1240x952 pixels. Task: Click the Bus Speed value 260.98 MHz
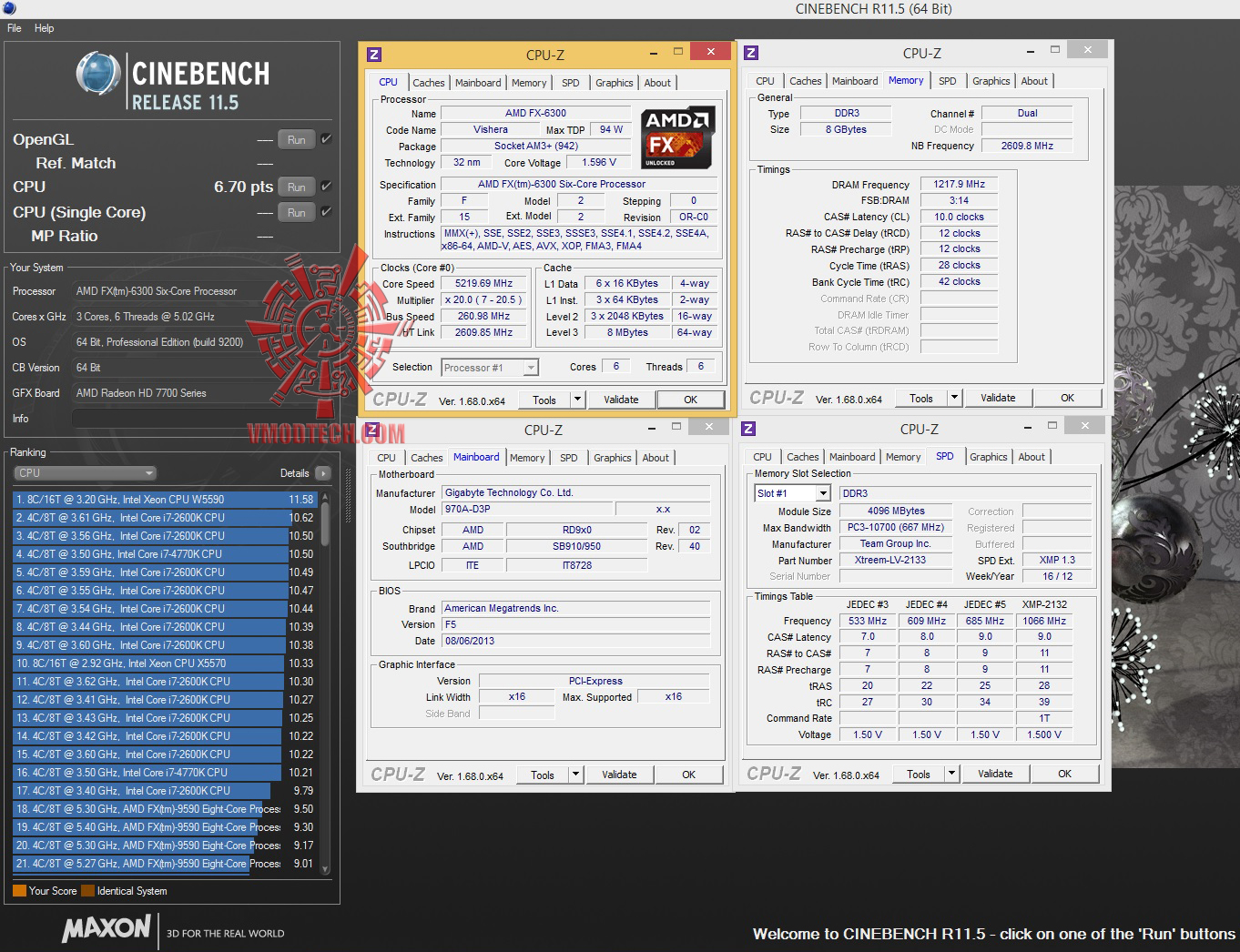coord(483,317)
